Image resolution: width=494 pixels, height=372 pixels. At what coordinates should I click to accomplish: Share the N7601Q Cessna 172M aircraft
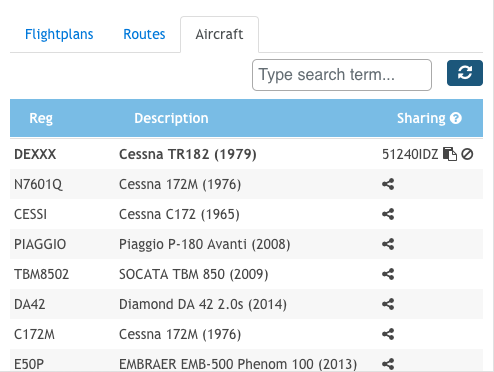click(388, 184)
